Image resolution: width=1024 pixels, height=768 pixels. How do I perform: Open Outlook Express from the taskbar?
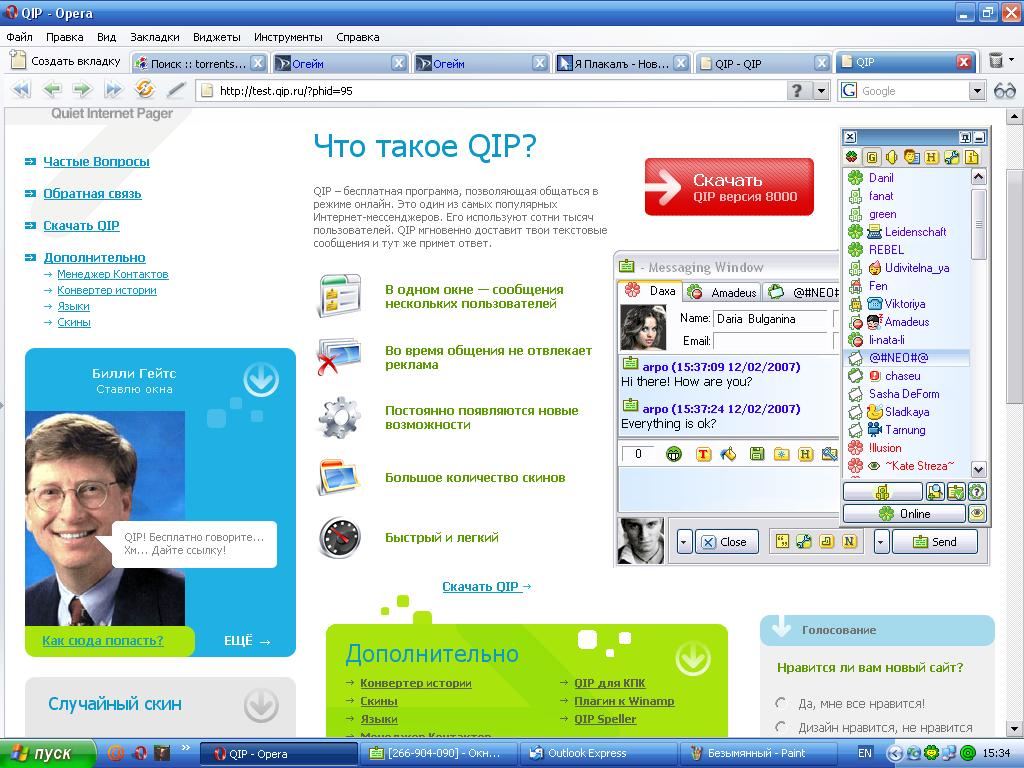[x=601, y=753]
